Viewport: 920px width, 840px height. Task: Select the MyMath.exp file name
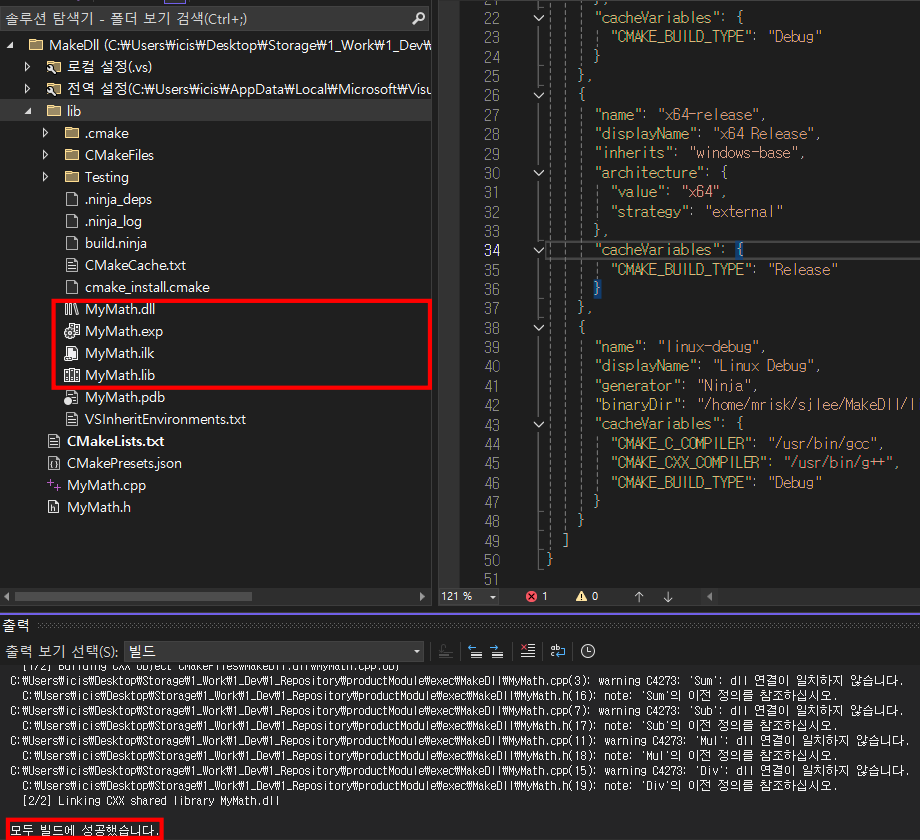pos(124,331)
